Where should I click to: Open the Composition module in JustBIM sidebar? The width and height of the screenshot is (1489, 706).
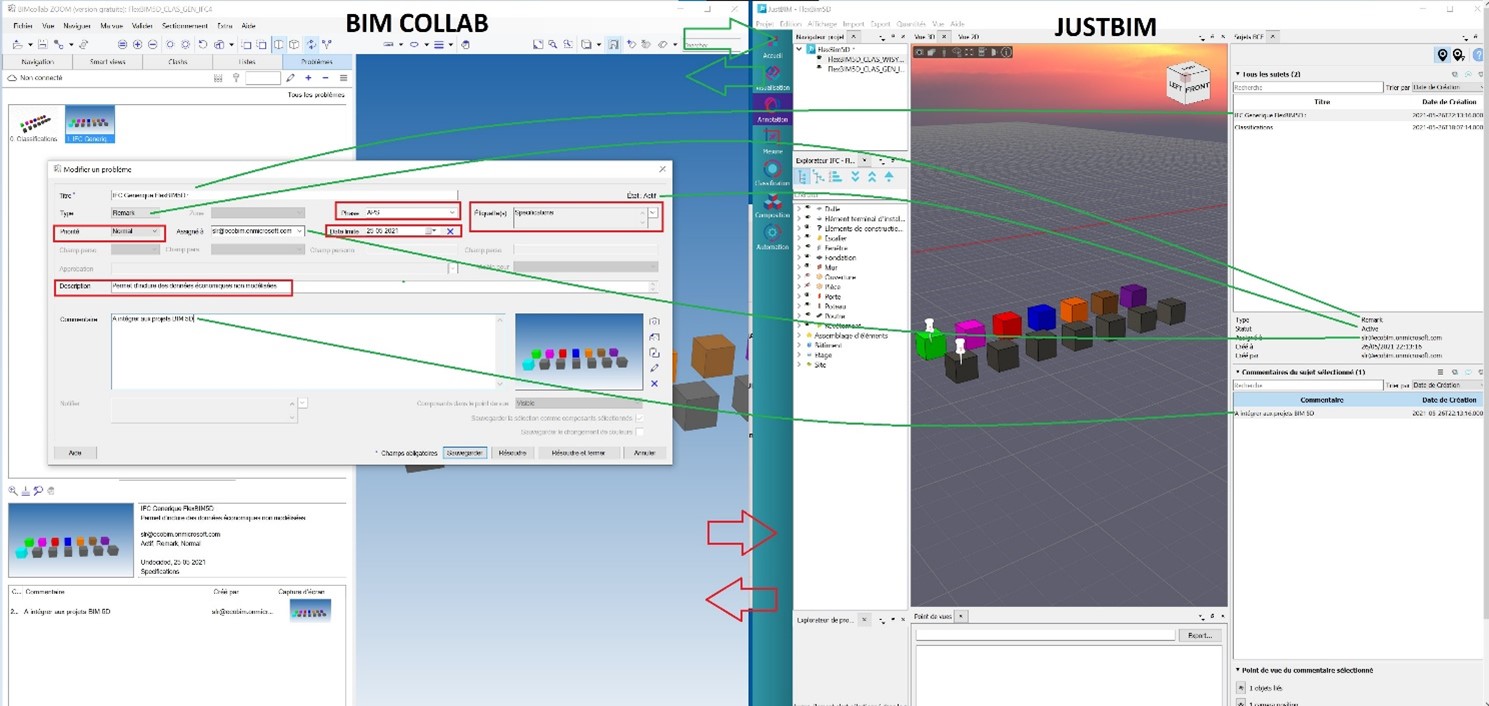coord(772,205)
